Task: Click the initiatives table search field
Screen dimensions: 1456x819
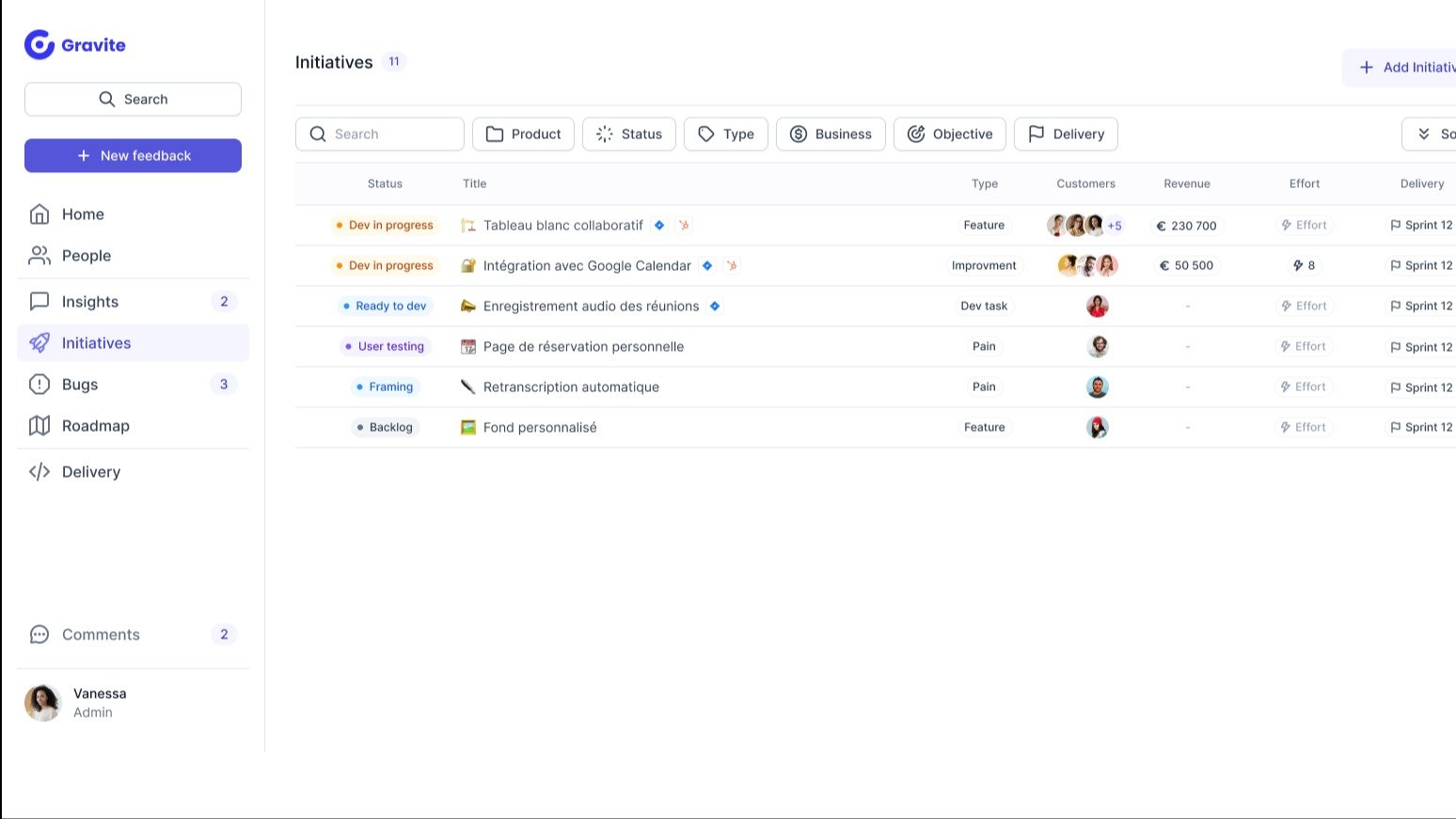Action: point(380,134)
